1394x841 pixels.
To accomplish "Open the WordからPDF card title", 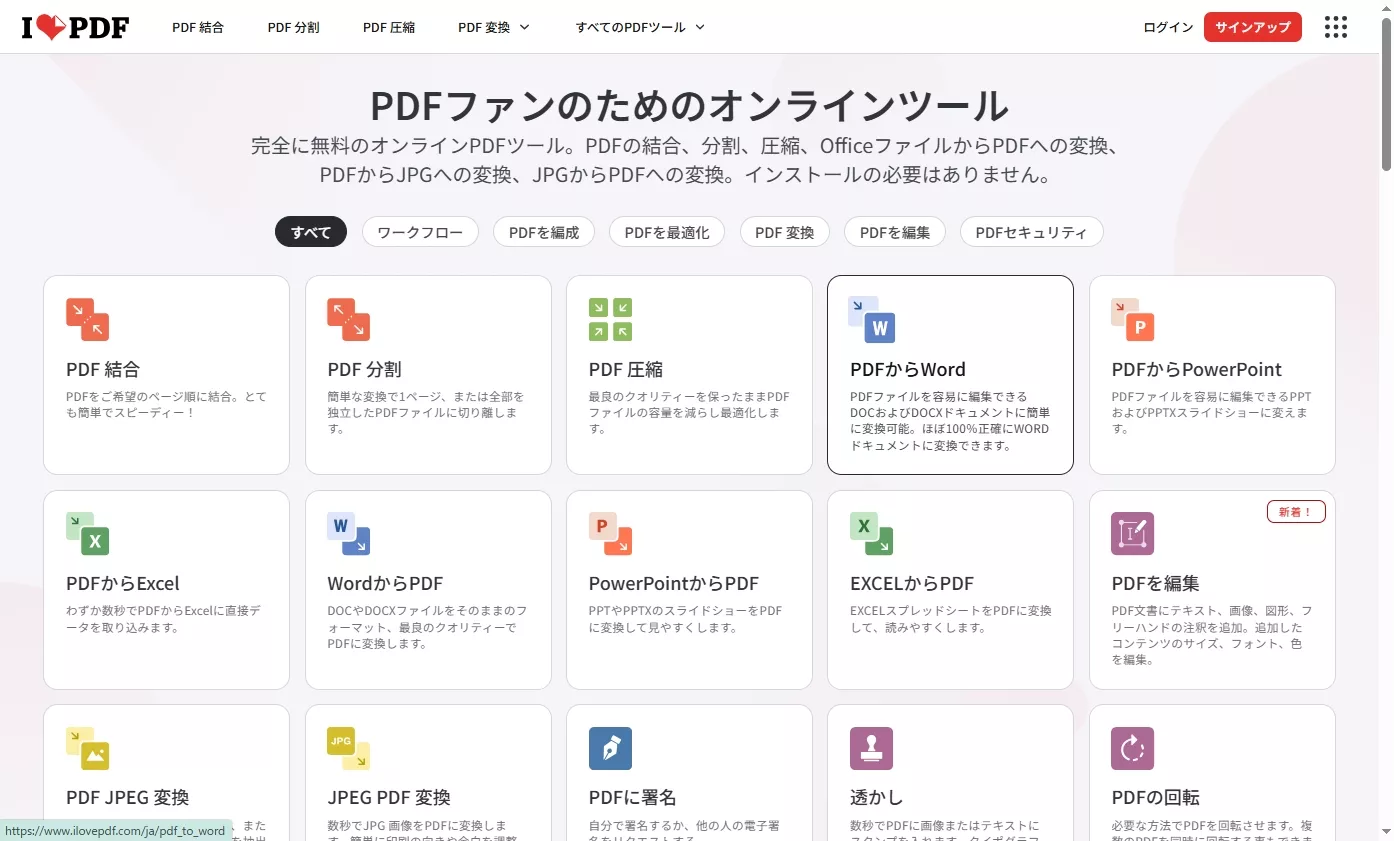I will click(x=385, y=584).
